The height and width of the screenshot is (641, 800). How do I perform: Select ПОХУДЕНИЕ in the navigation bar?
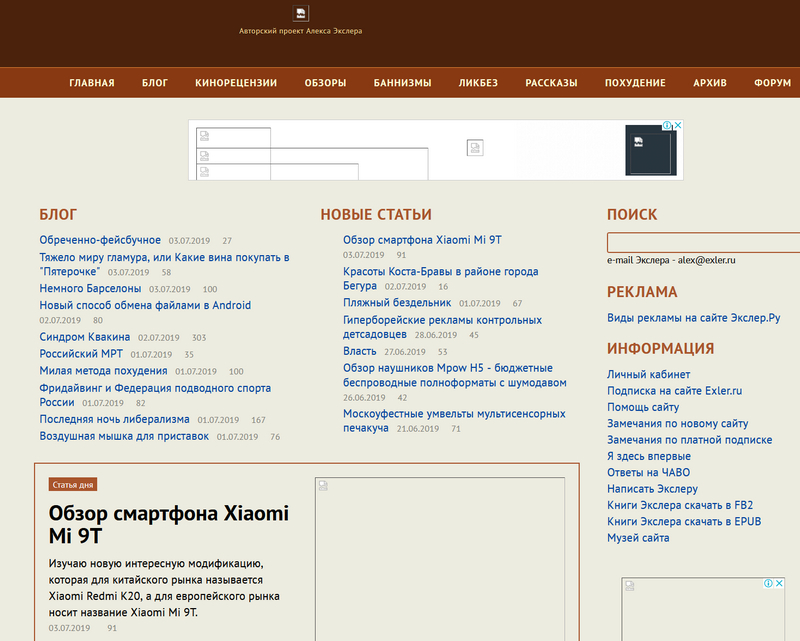[635, 83]
